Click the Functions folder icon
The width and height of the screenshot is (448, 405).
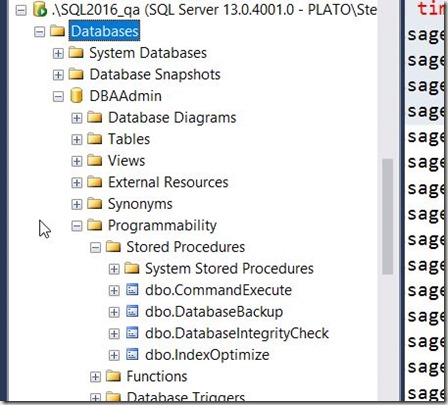(113, 376)
